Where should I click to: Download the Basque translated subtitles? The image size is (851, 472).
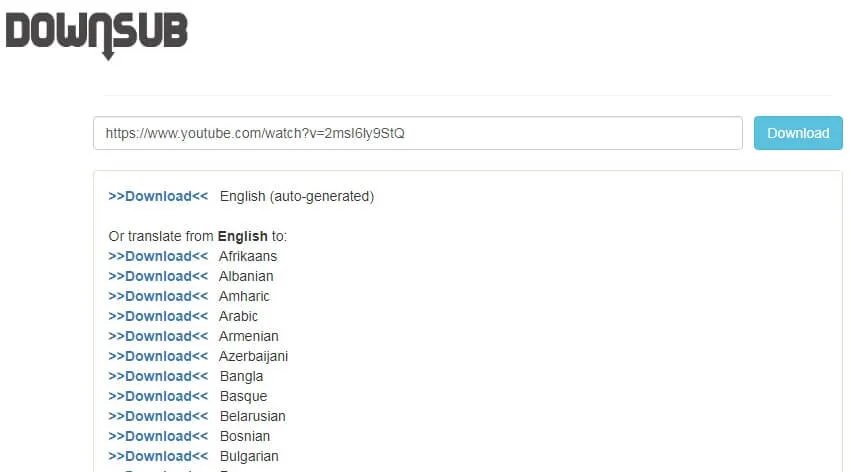[158, 396]
